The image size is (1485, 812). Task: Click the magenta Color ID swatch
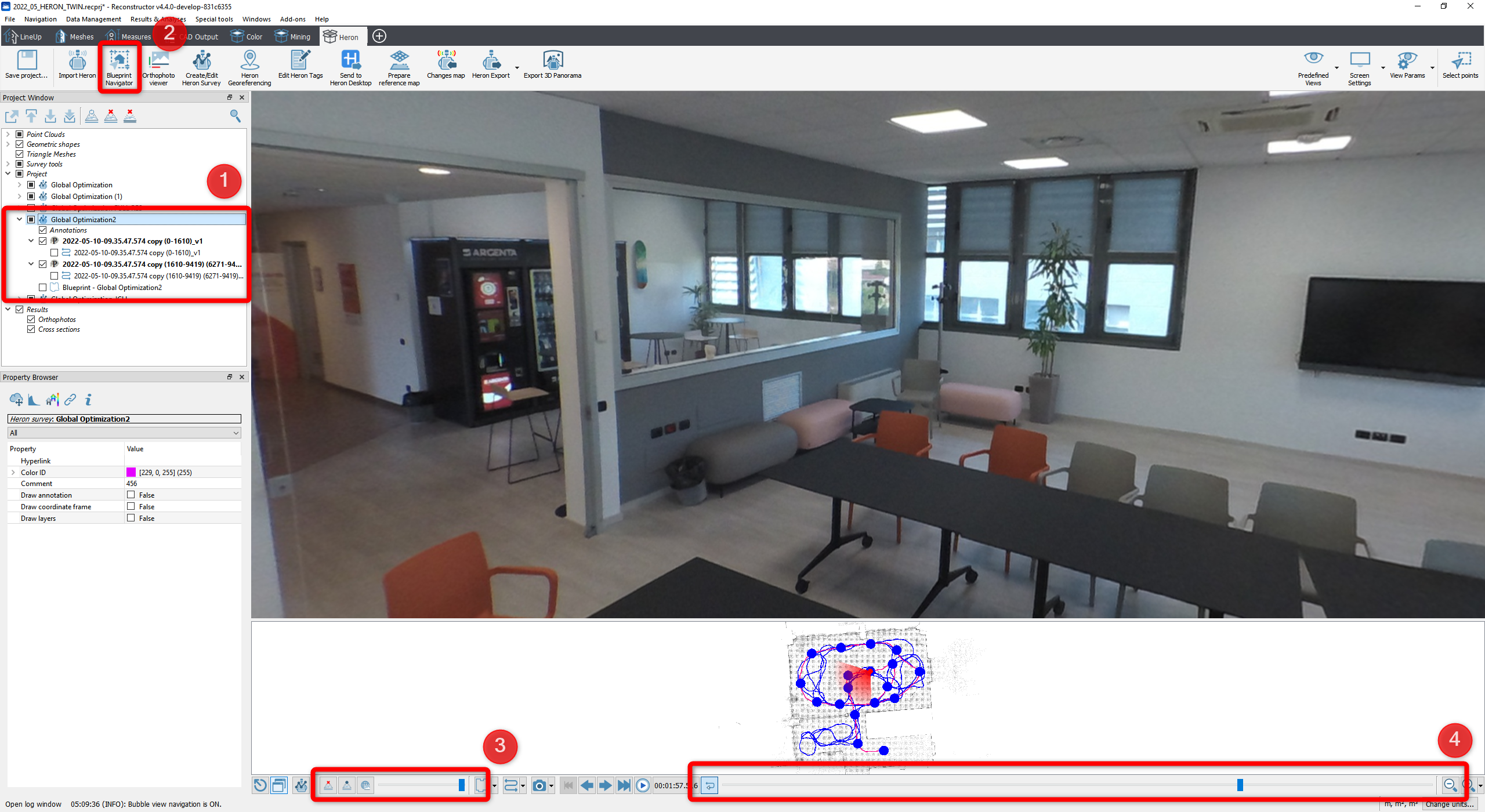point(131,472)
